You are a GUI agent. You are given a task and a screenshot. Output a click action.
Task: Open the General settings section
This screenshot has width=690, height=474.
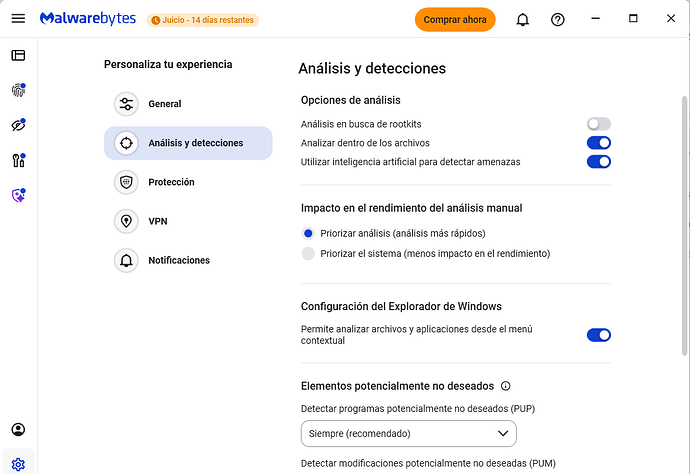point(164,104)
